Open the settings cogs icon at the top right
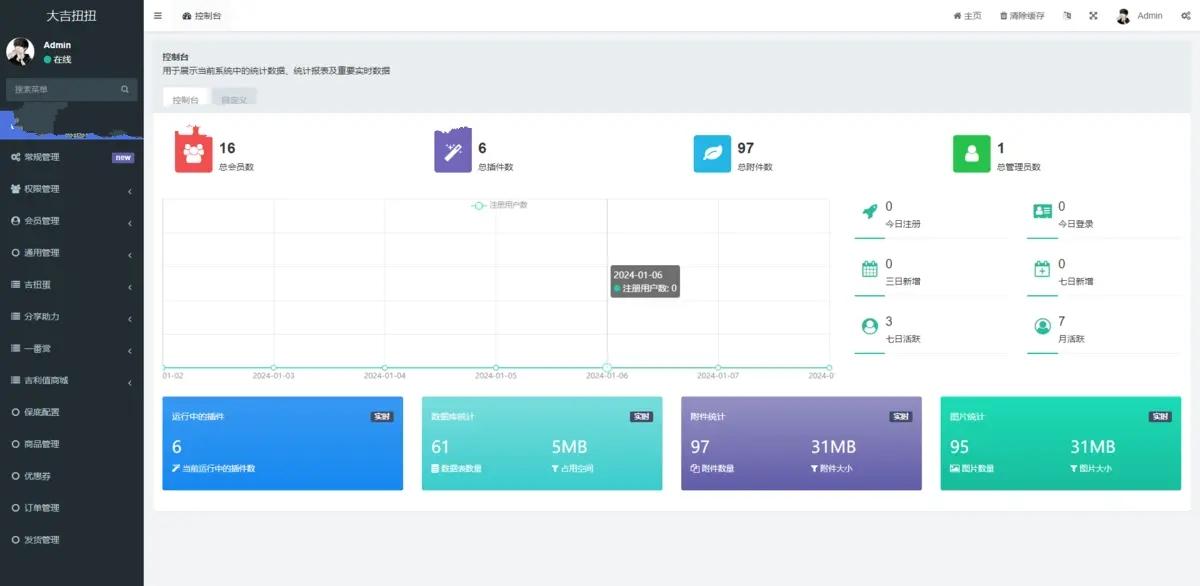The width and height of the screenshot is (1200, 586). [1185, 16]
